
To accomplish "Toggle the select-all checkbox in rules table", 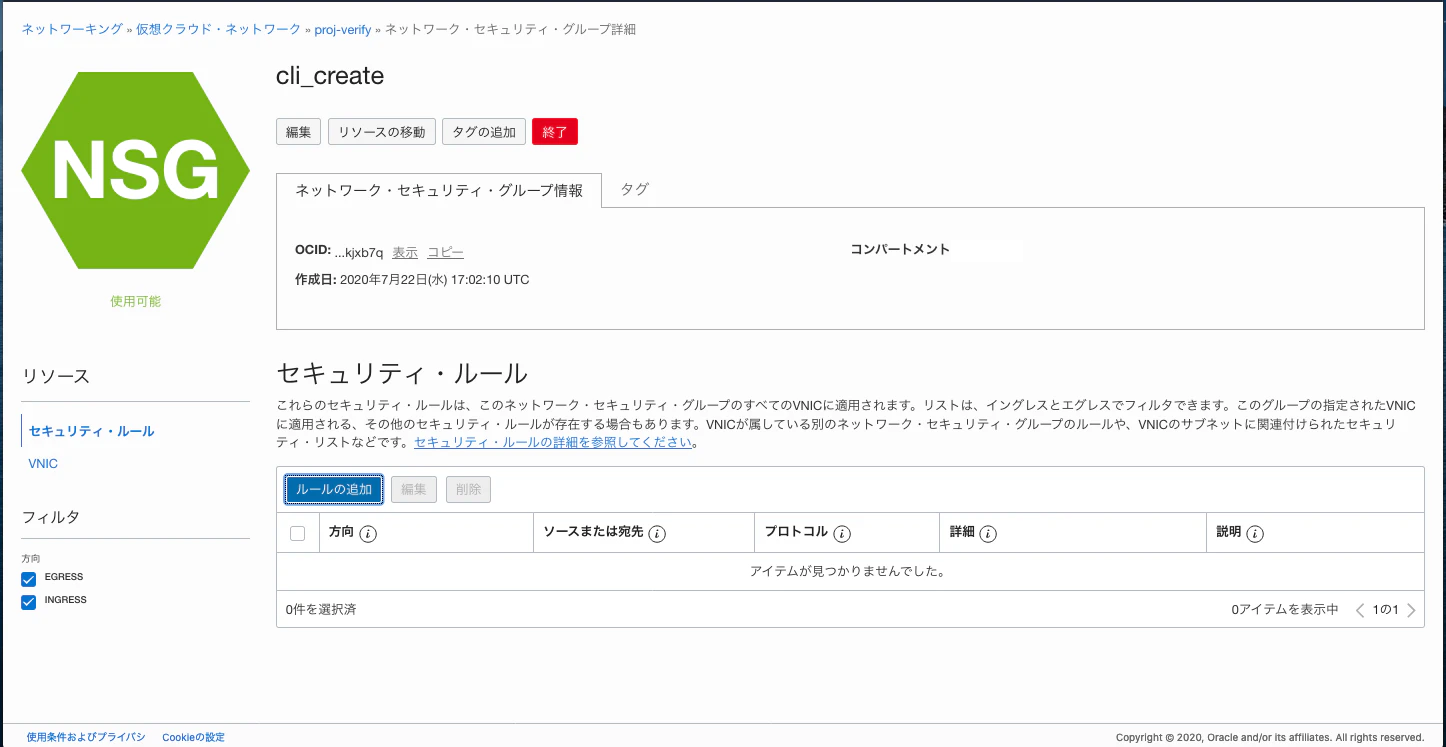I will (x=297, y=533).
